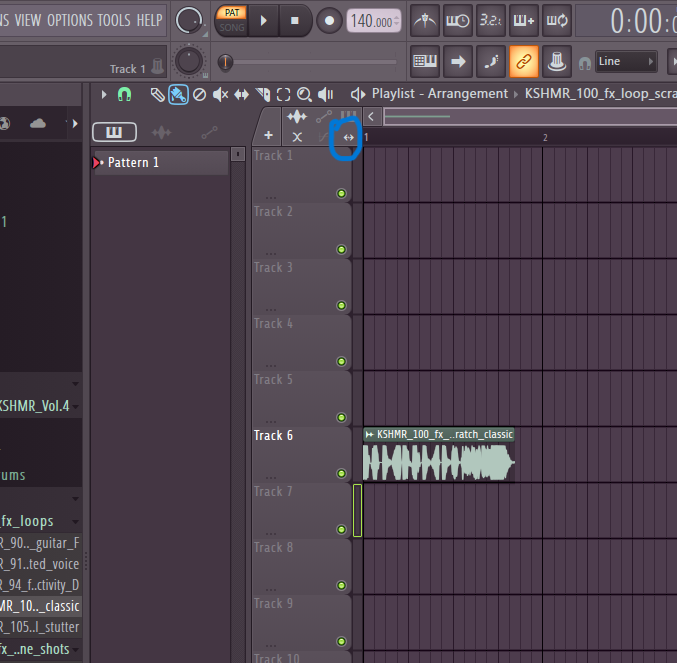The width and height of the screenshot is (677, 663).
Task: Select the Track 6 header
Action: (301, 455)
